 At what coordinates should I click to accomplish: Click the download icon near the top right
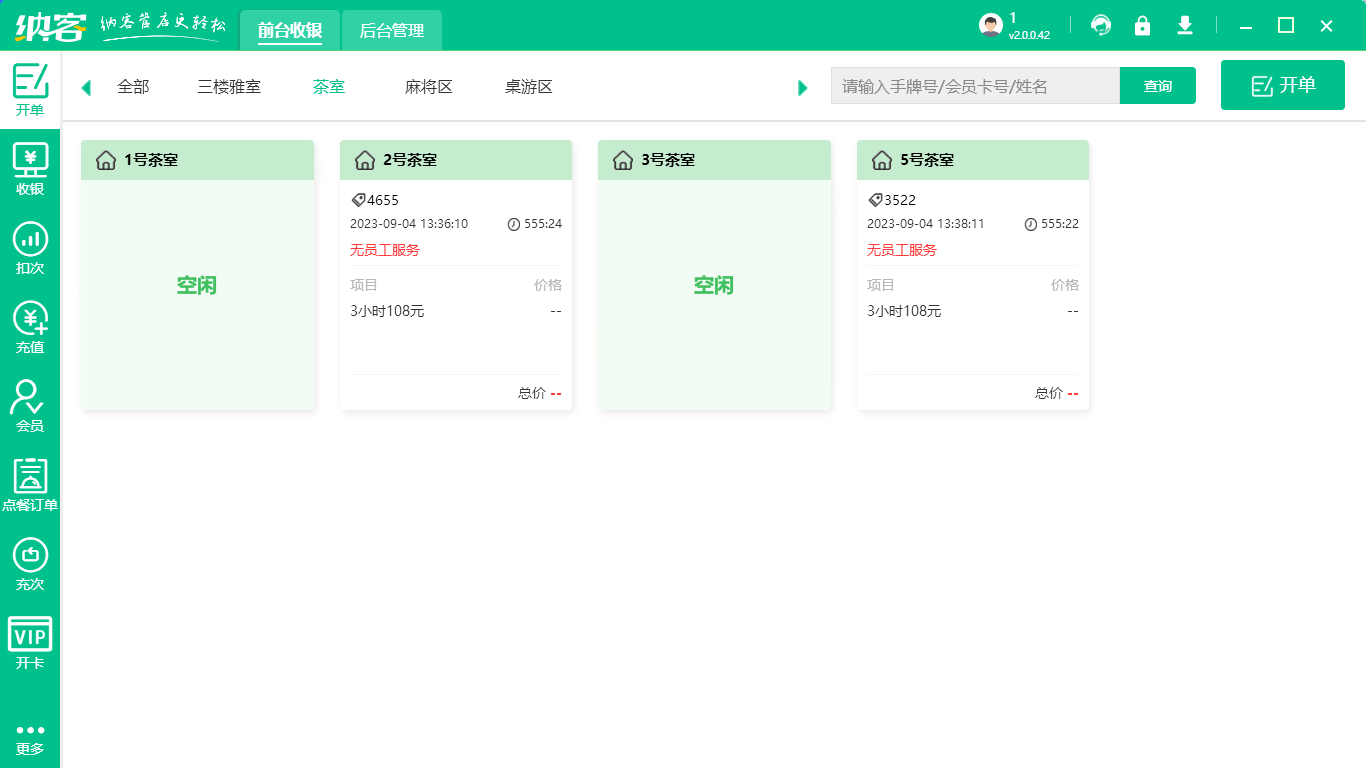tap(1185, 25)
